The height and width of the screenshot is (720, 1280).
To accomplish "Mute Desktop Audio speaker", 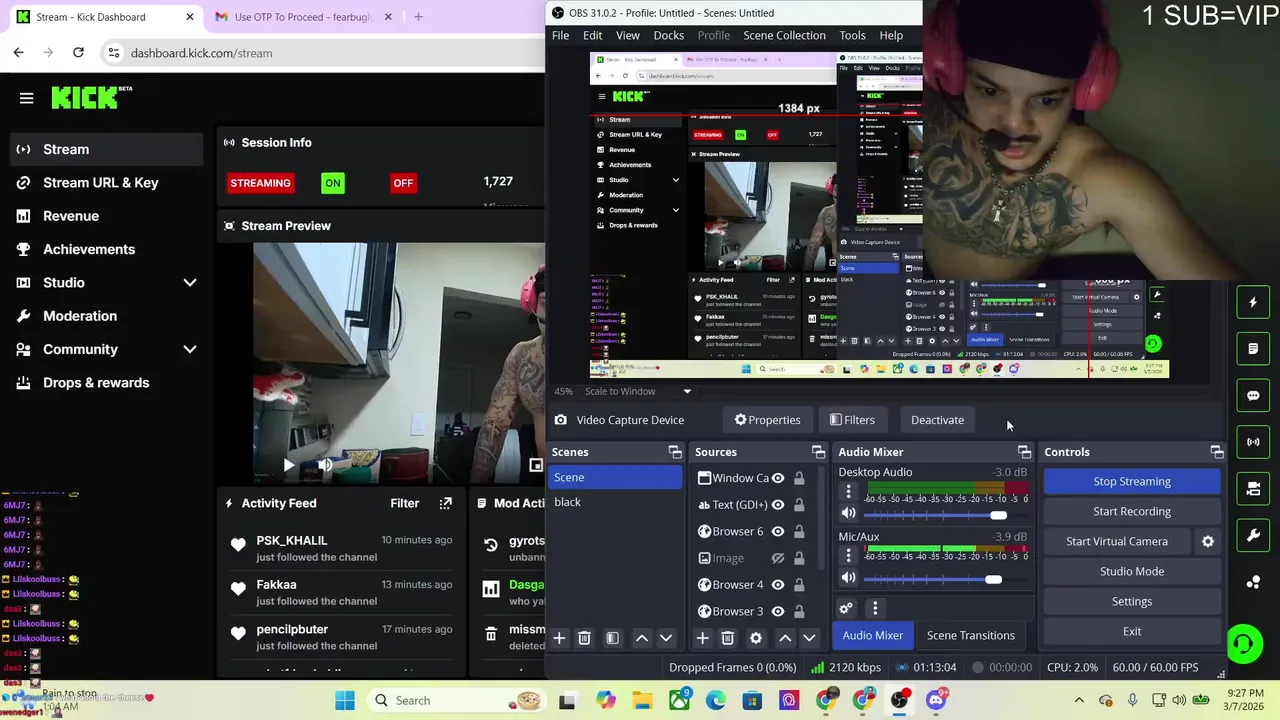I will 848,514.
